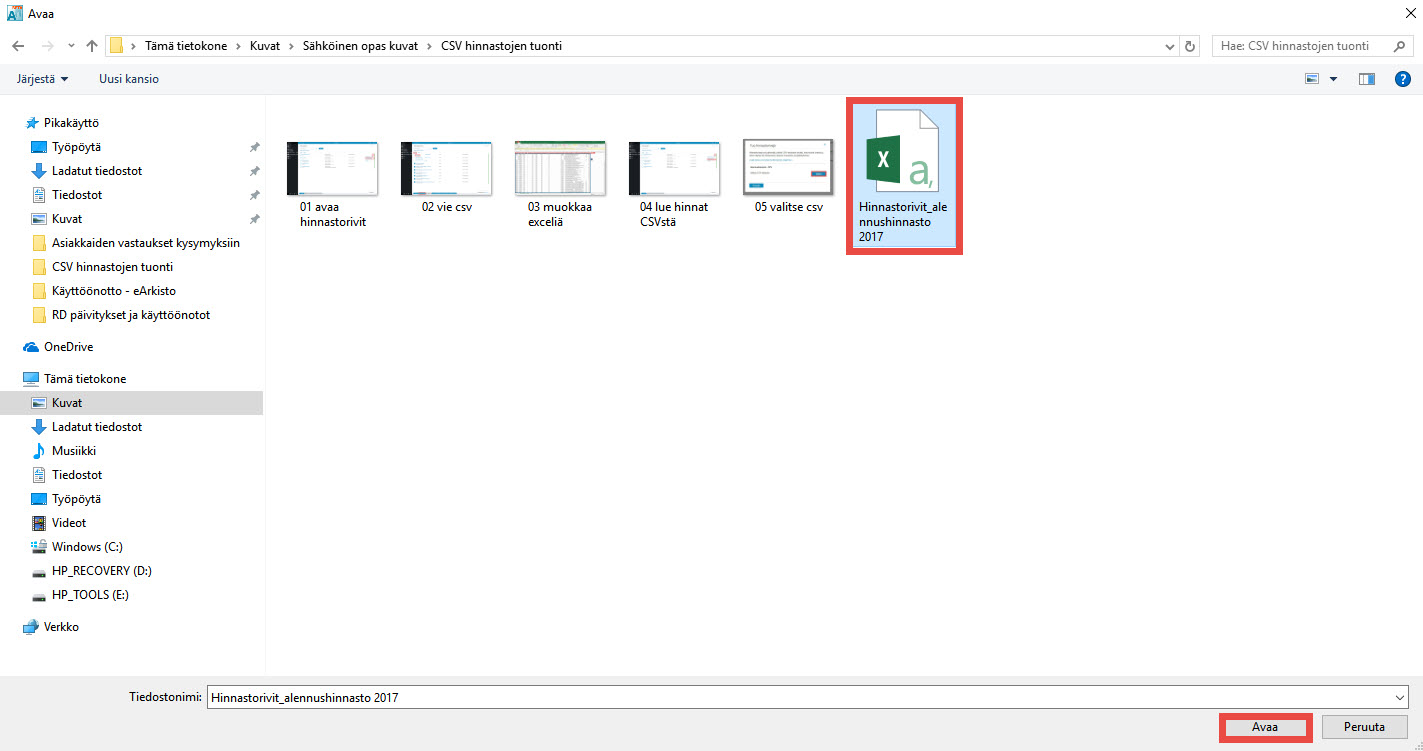Image resolution: width=1423 pixels, height=751 pixels.
Task: Refresh the folder view
Action: tap(1190, 46)
